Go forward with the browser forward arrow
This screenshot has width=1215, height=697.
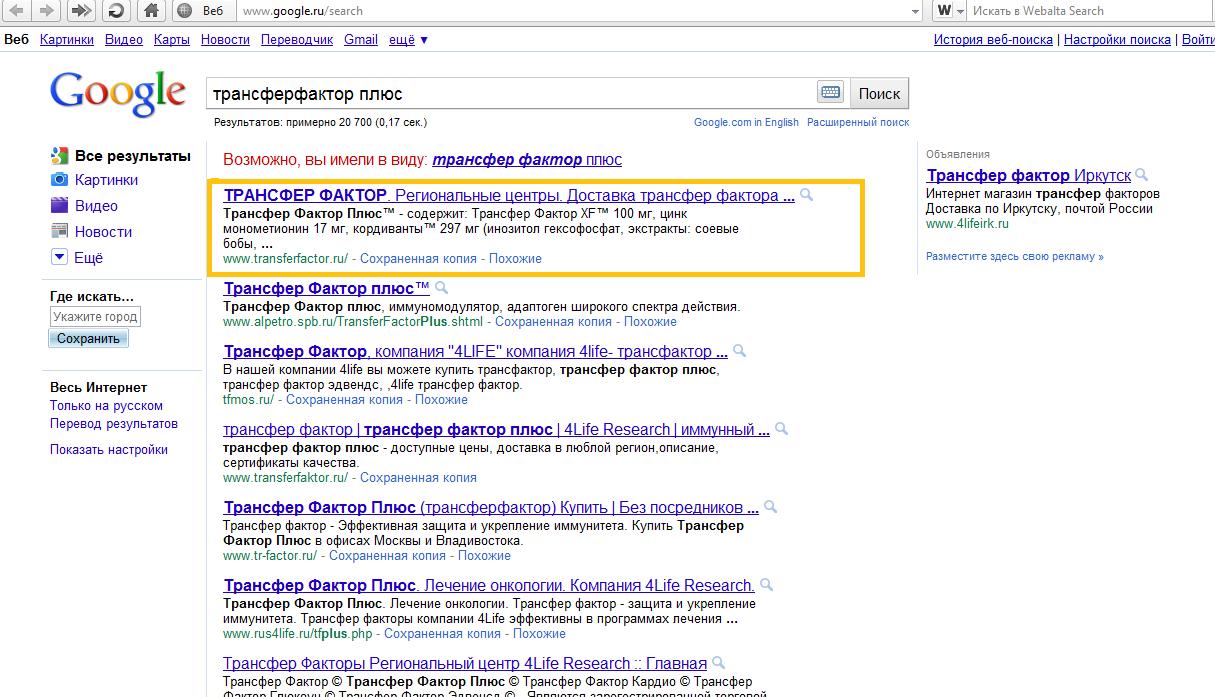[x=47, y=11]
